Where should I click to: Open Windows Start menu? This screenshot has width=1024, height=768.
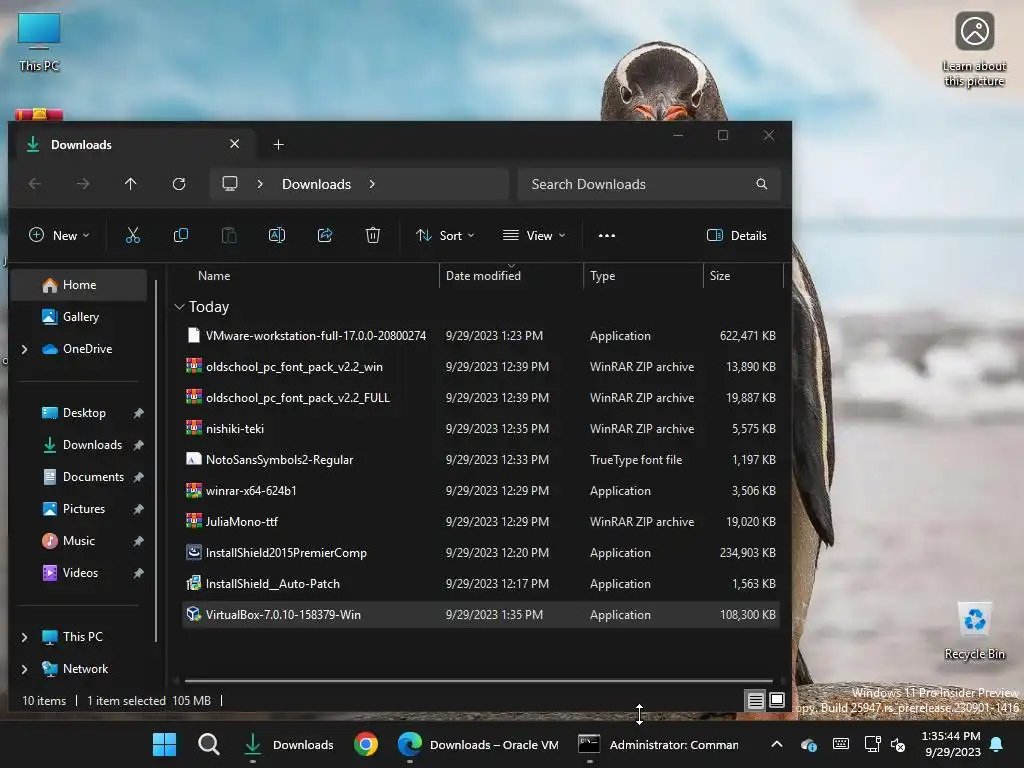[x=164, y=744]
